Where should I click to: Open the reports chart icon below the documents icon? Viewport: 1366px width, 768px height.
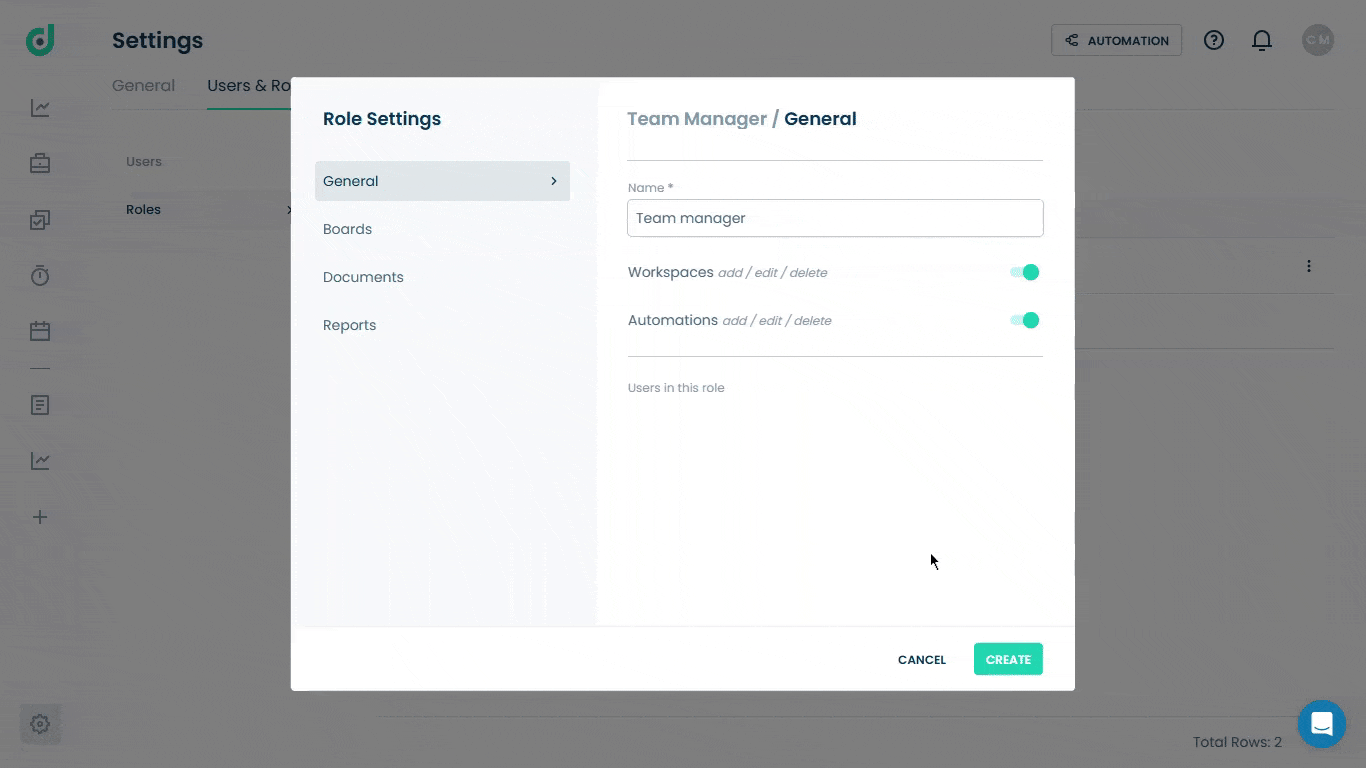tap(40, 461)
